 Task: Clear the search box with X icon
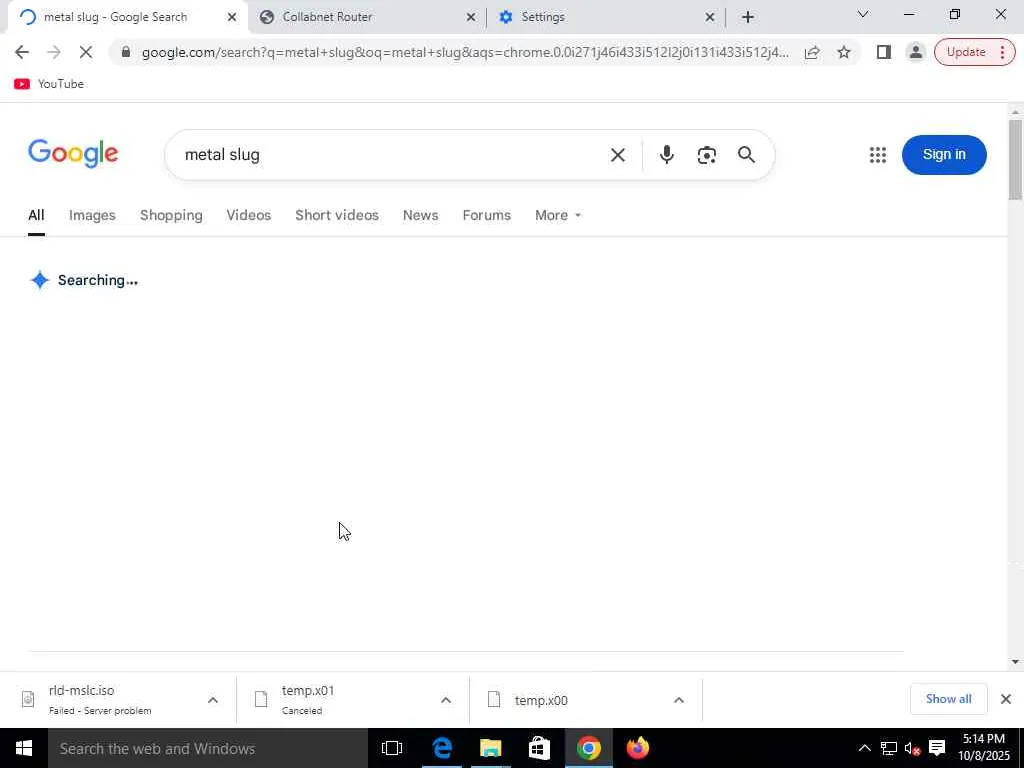[x=618, y=155]
